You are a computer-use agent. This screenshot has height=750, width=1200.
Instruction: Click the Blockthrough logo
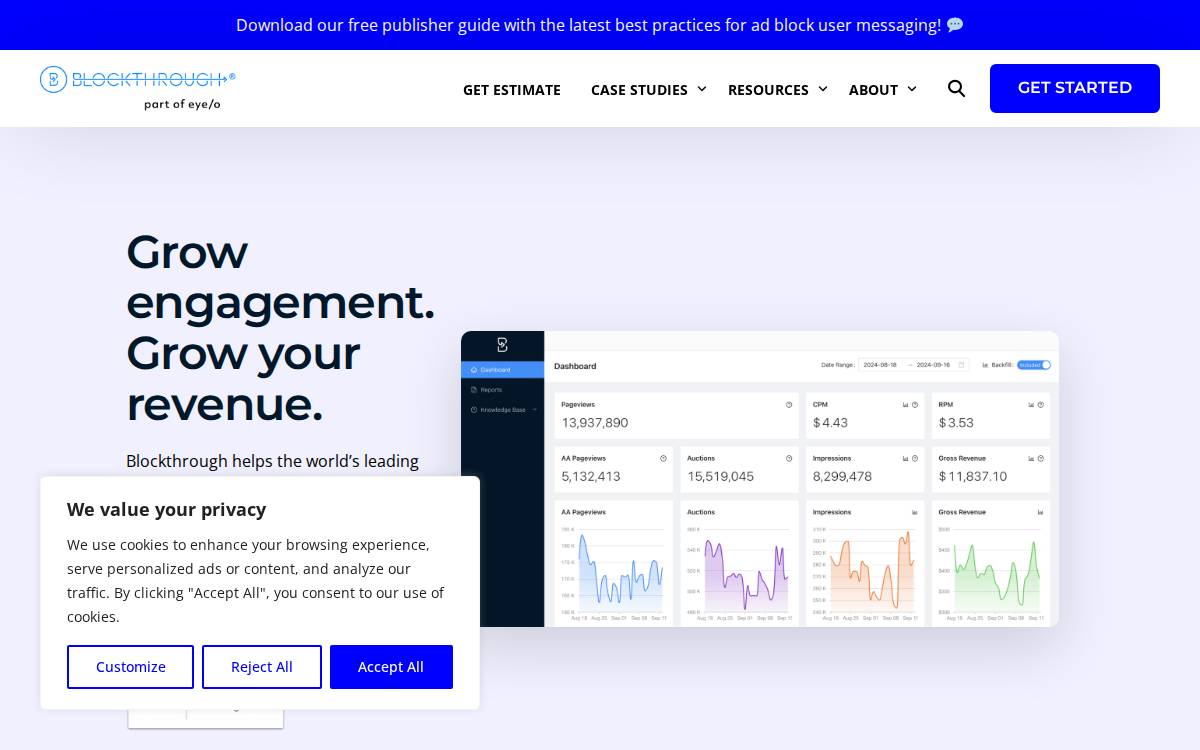pyautogui.click(x=138, y=88)
